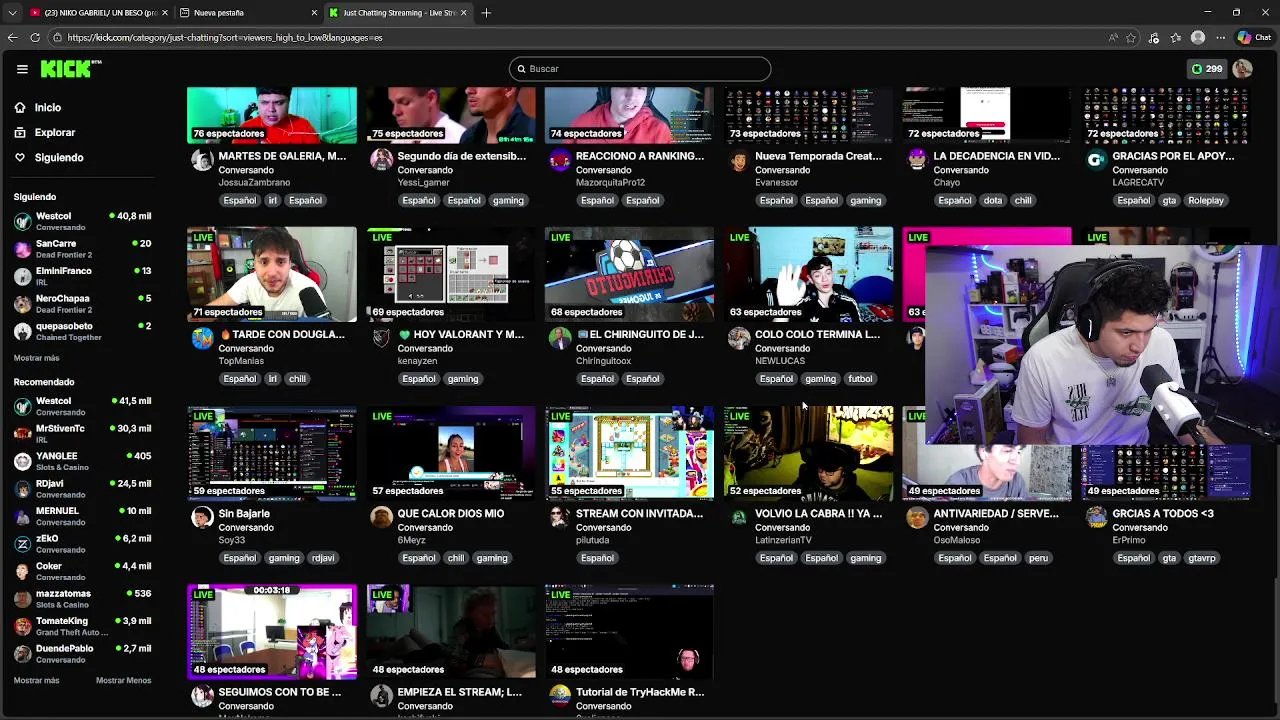Click Yessi_gamer channel avatar
This screenshot has width=1280, height=720.
(x=381, y=160)
